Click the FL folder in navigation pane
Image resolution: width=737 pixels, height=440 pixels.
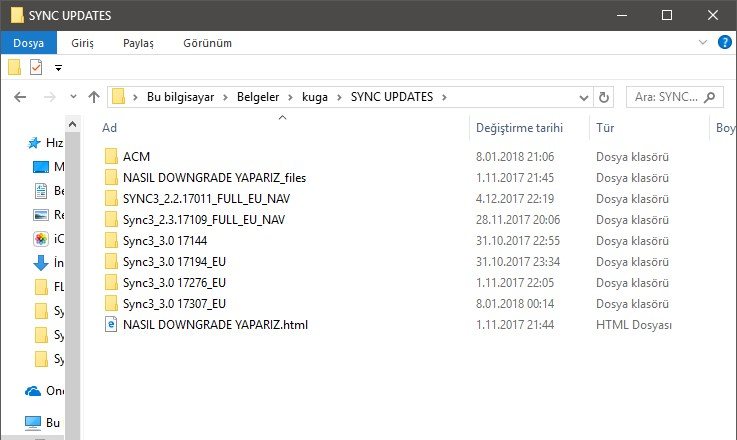(50, 286)
